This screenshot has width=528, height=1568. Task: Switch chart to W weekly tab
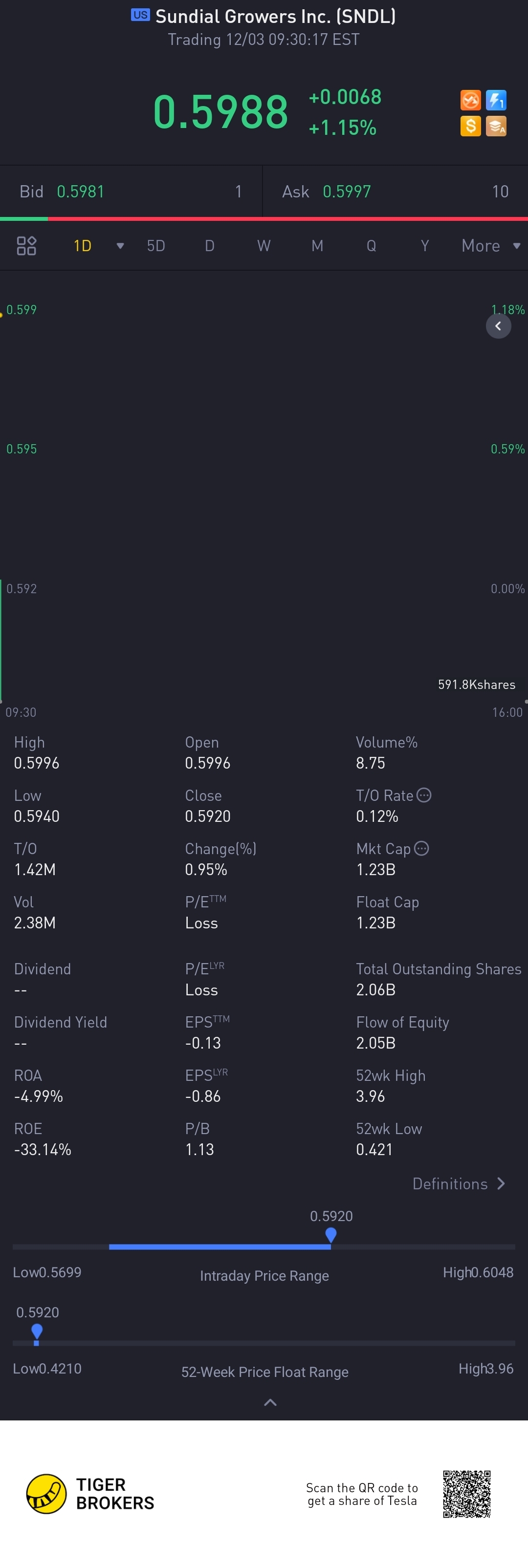coord(264,246)
